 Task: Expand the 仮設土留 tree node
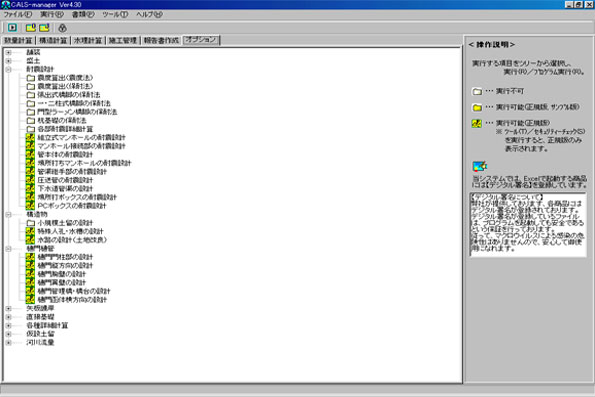[8, 334]
